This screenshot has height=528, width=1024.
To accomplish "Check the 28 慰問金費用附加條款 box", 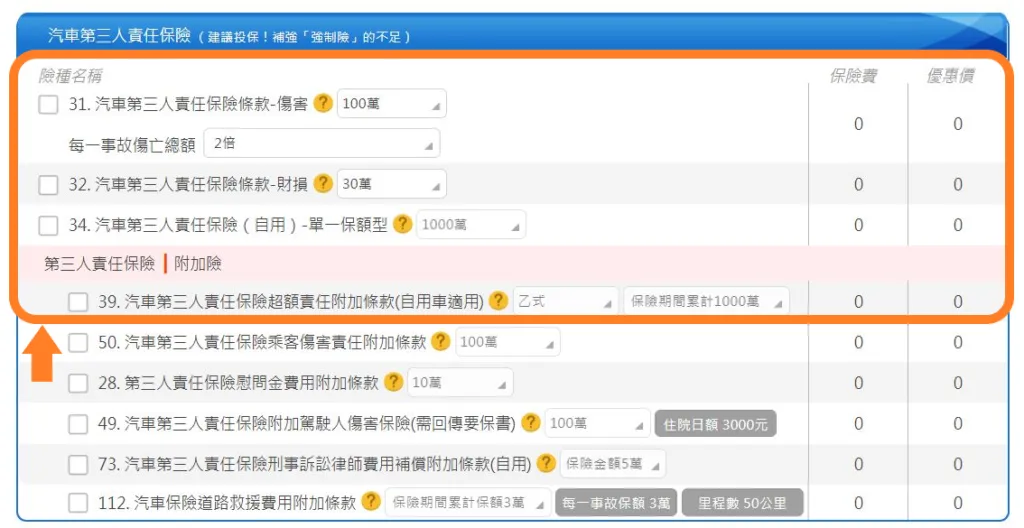I will (x=78, y=383).
